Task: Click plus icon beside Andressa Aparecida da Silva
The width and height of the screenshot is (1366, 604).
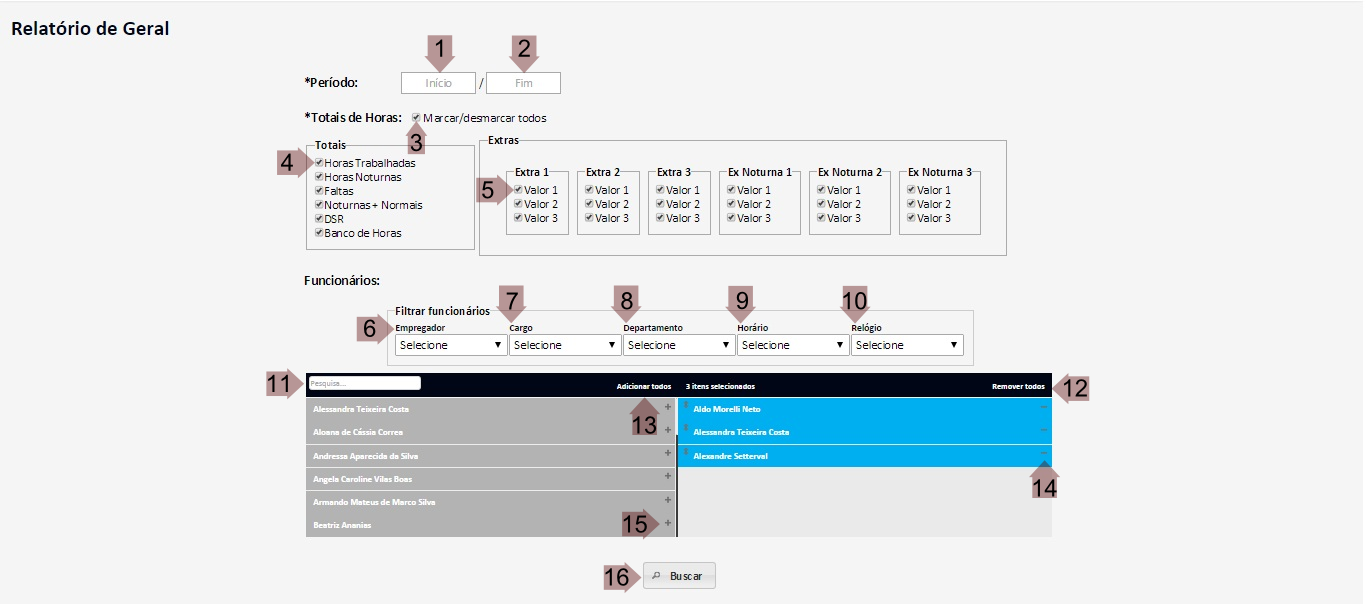Action: pos(668,453)
